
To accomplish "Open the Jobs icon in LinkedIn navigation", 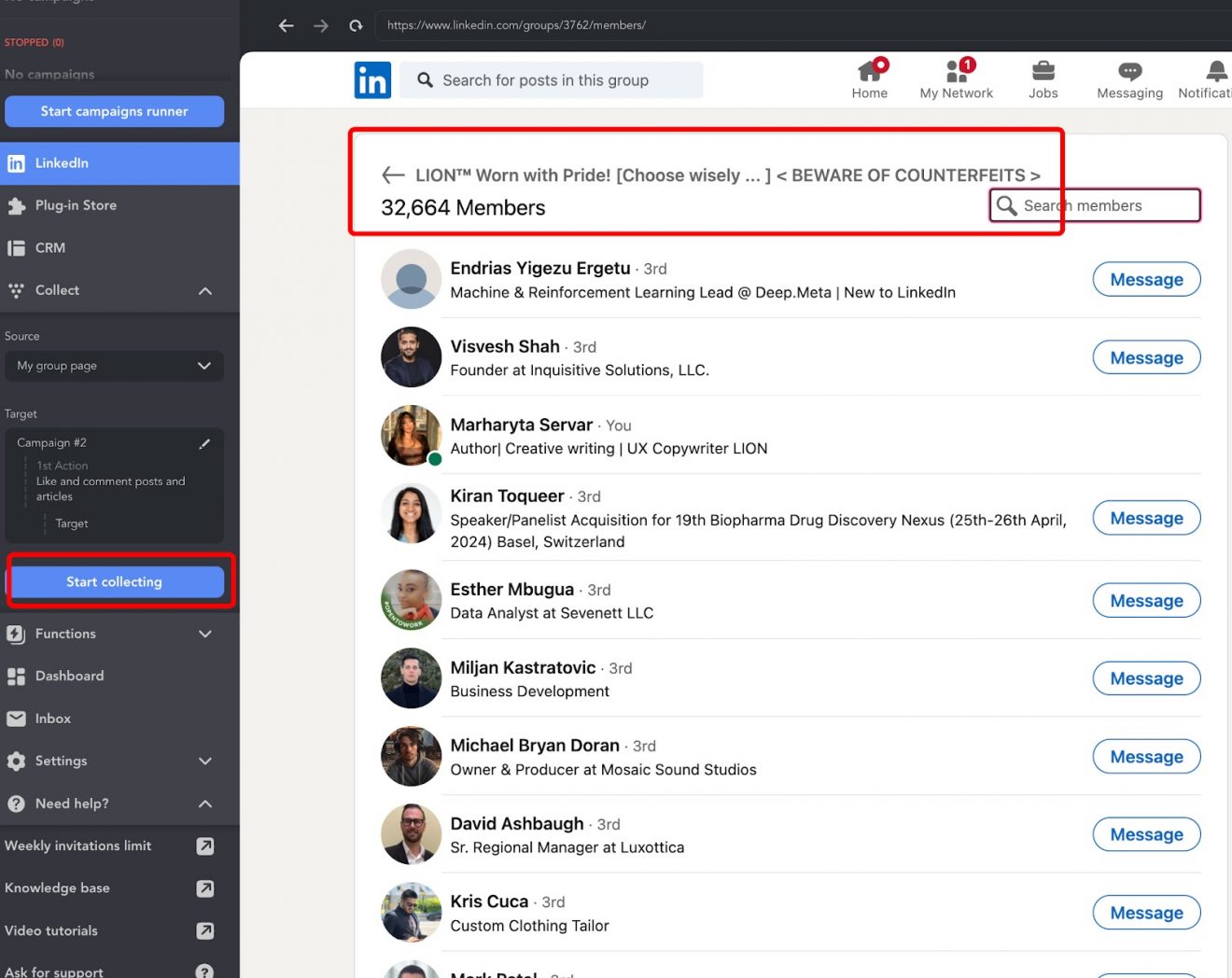I will (x=1043, y=79).
